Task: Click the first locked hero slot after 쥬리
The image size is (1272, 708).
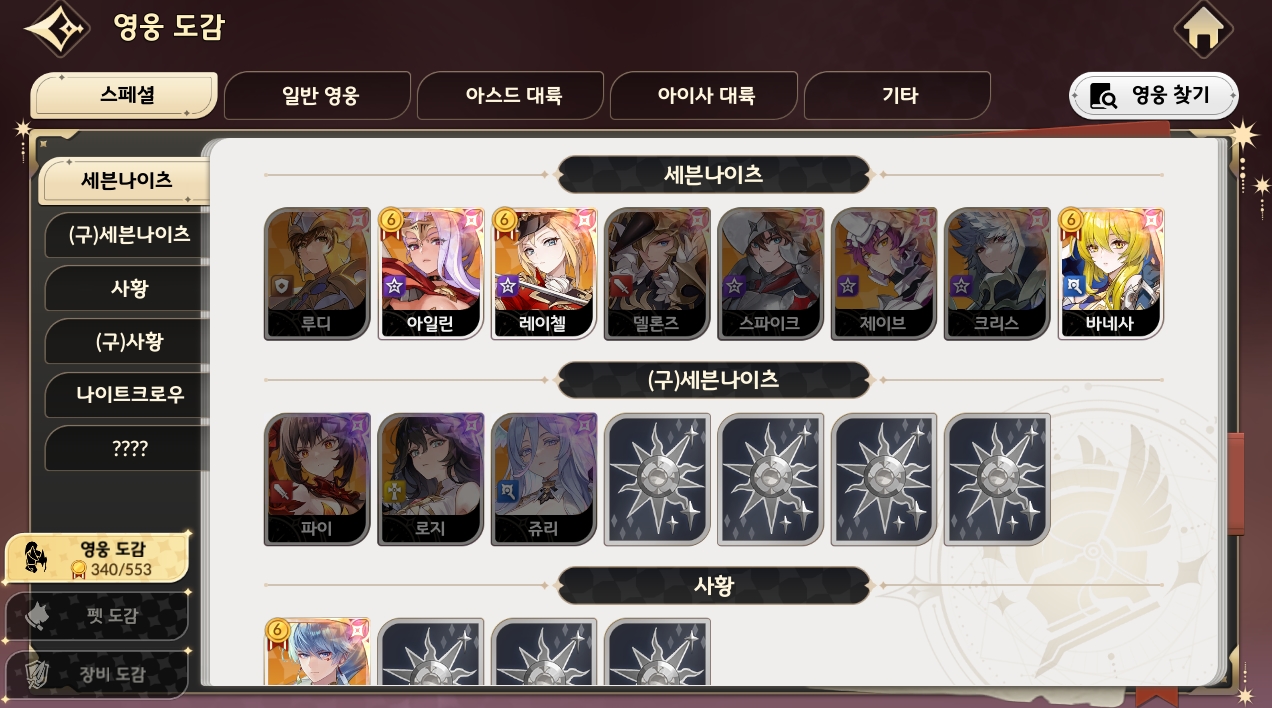Action: point(657,480)
